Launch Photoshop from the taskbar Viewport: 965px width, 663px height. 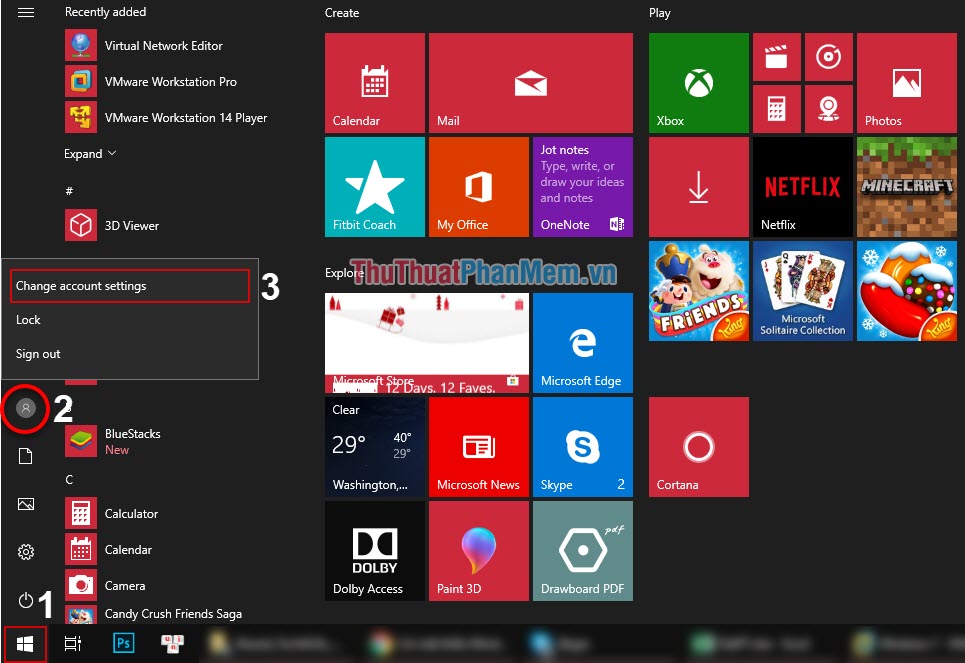123,643
